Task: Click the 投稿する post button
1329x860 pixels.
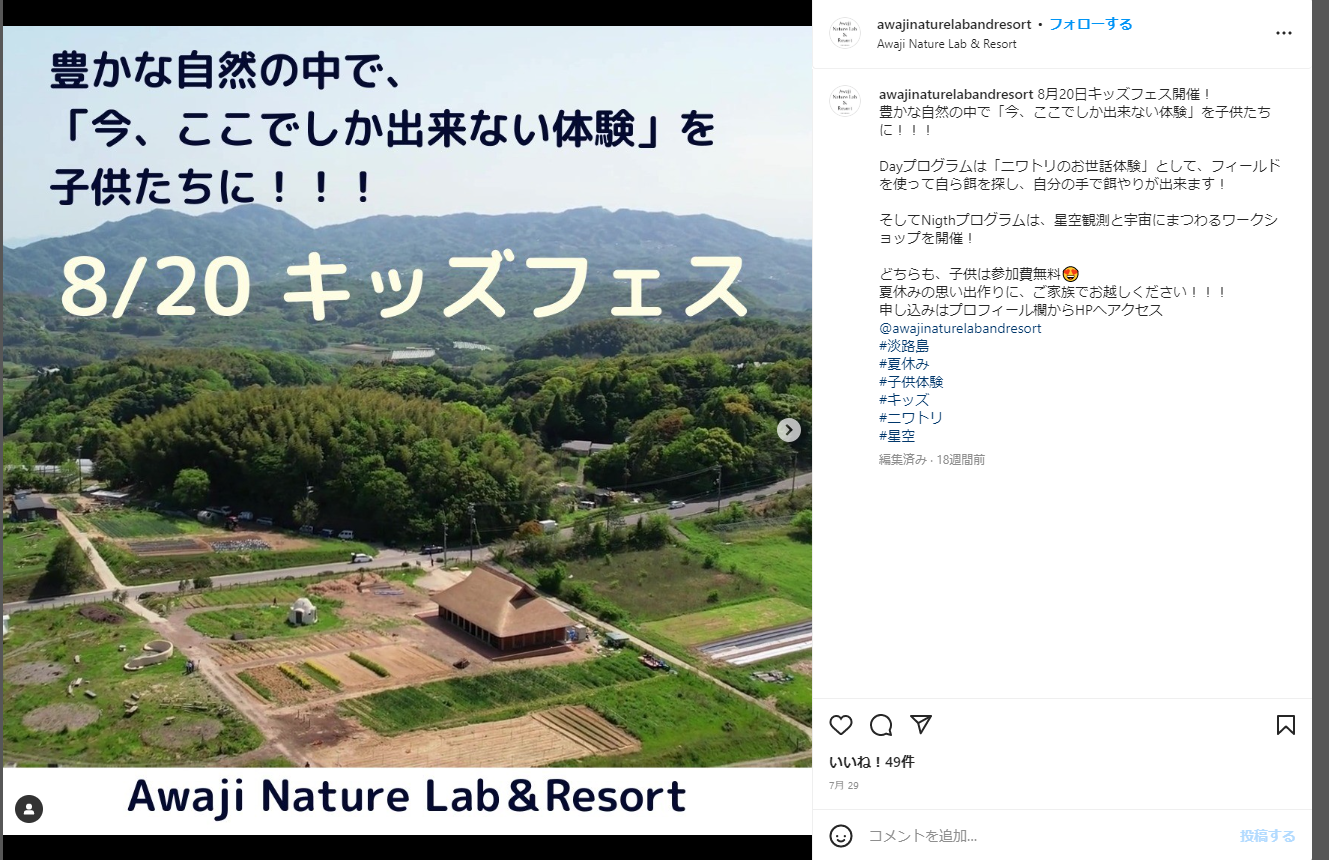Action: (1268, 836)
